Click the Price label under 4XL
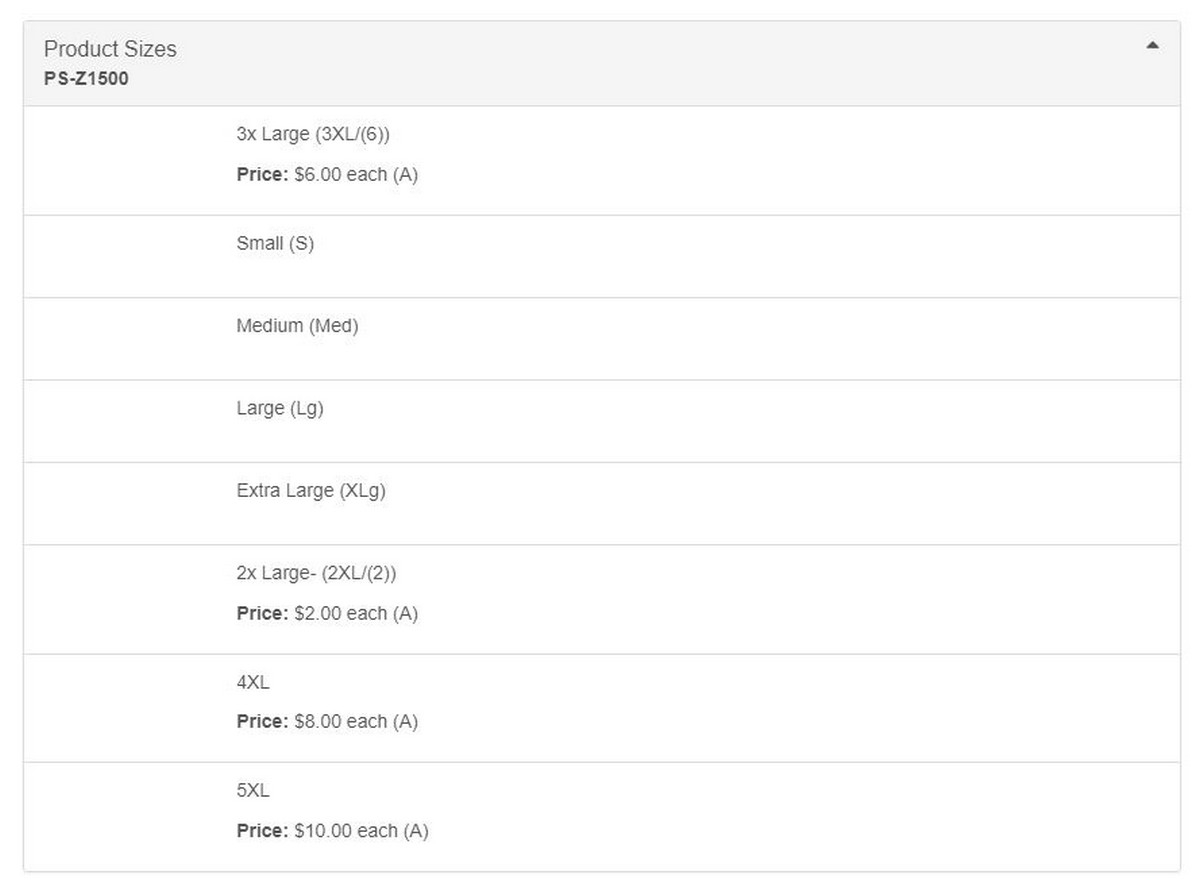1200x887 pixels. 262,721
